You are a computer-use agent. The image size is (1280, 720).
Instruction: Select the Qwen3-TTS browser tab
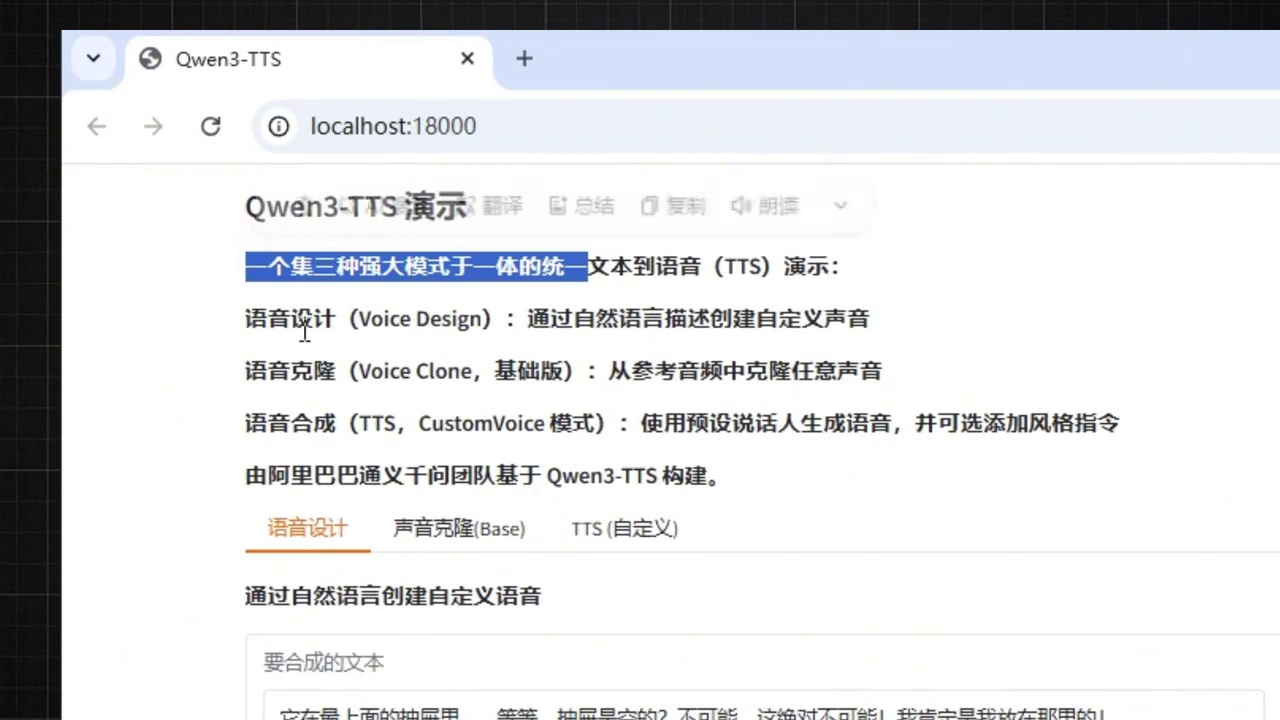[x=308, y=59]
